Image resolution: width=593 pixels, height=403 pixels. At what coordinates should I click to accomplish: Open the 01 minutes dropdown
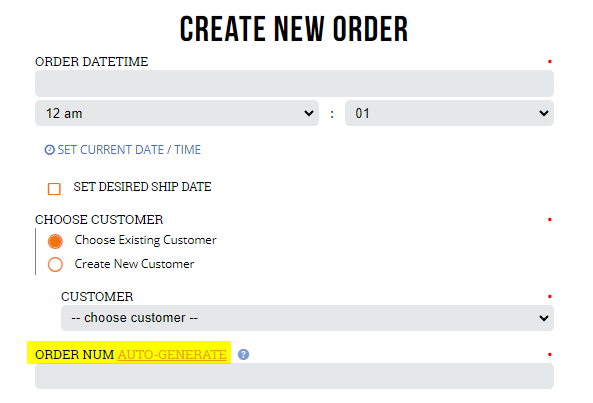tap(449, 113)
